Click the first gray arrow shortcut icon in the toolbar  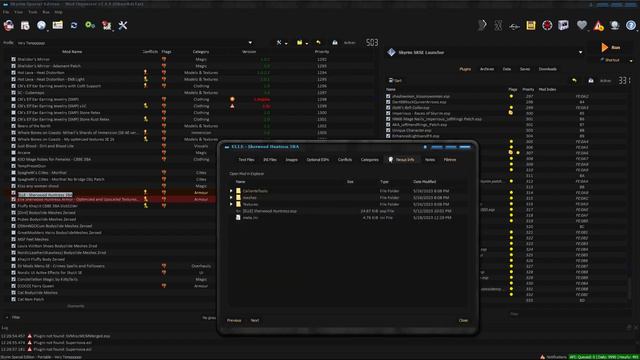[482, 25]
